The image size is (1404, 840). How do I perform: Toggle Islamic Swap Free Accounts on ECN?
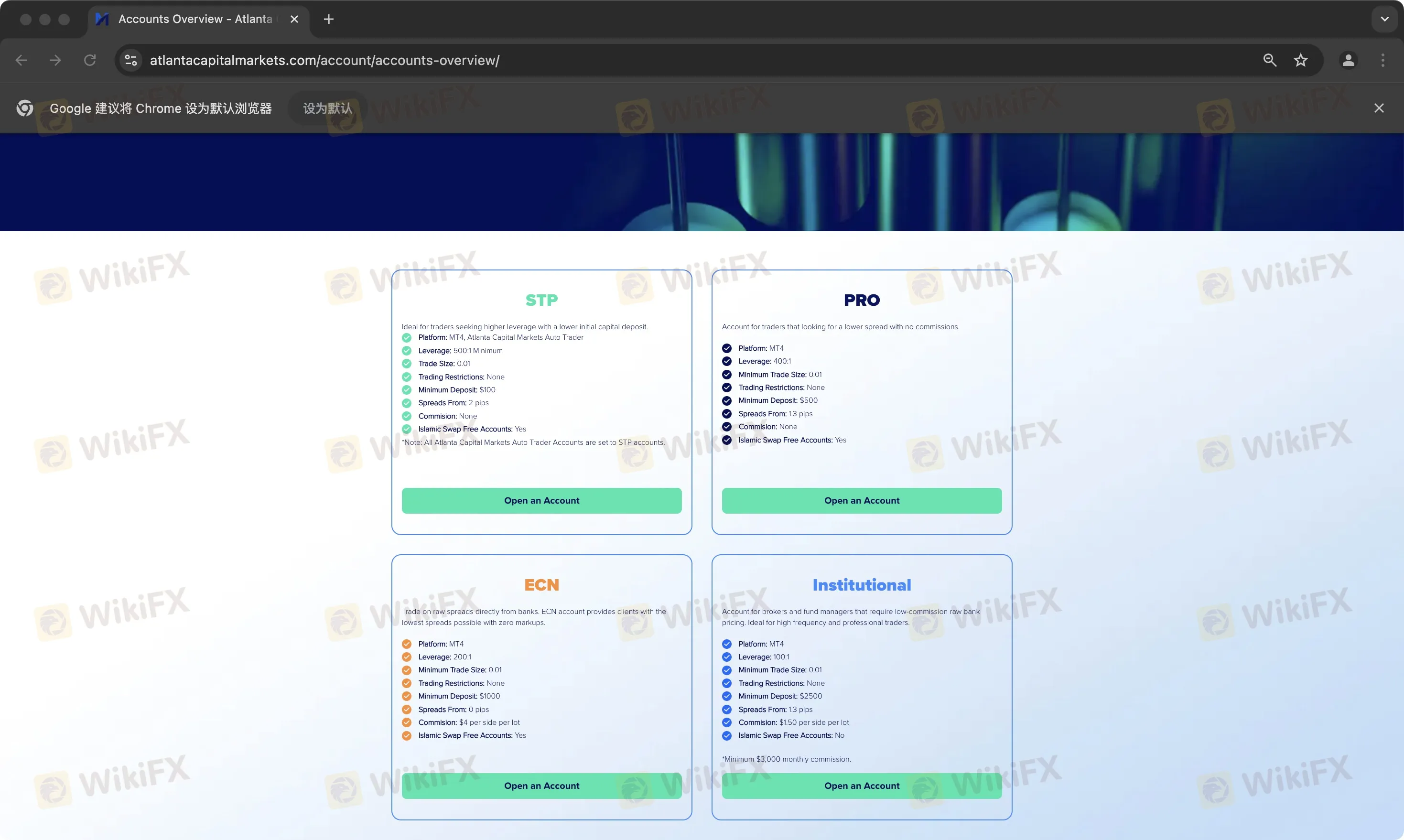[x=407, y=735]
